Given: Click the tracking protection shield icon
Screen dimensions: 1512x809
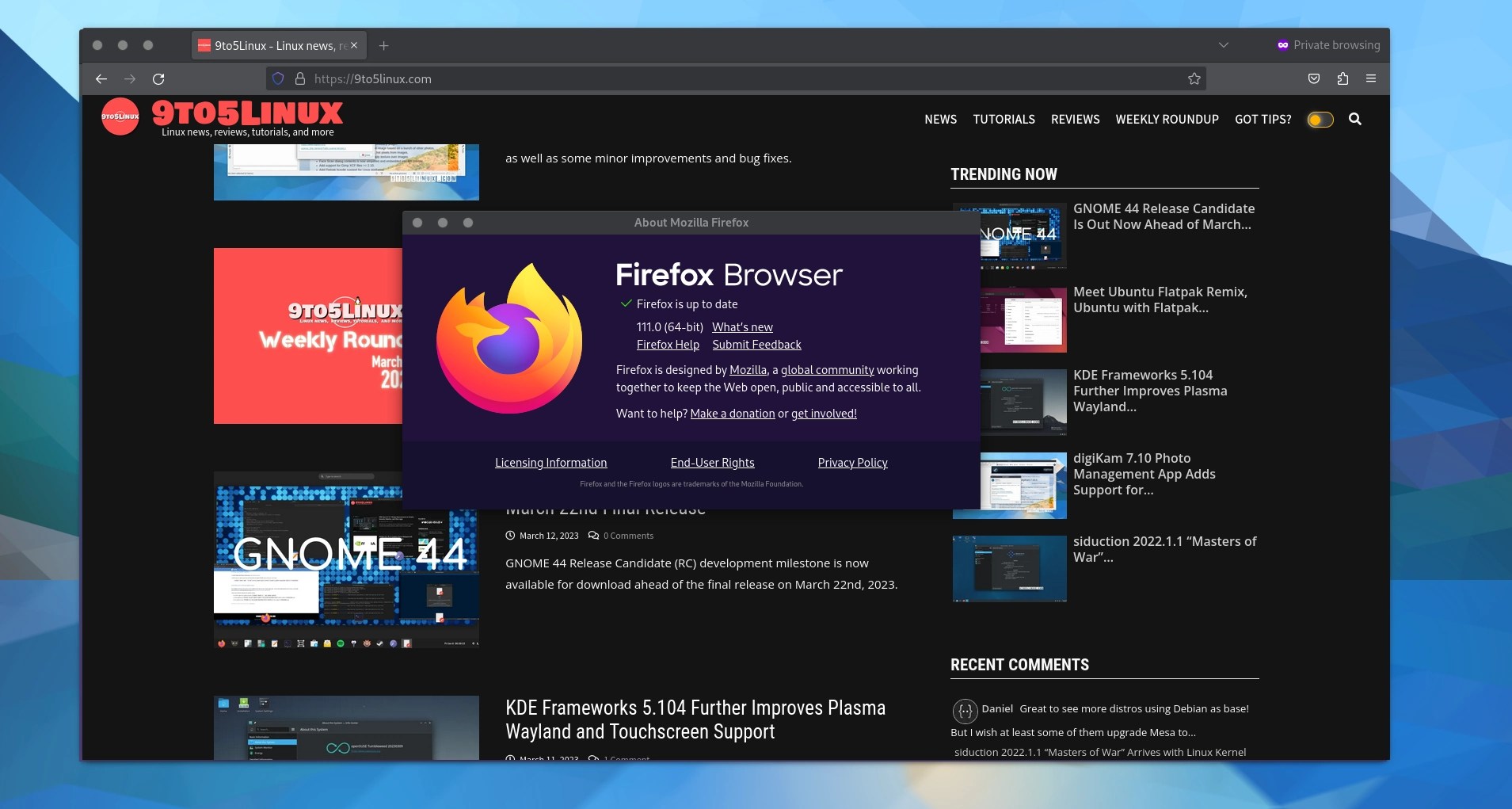Looking at the screenshot, I should click(277, 78).
